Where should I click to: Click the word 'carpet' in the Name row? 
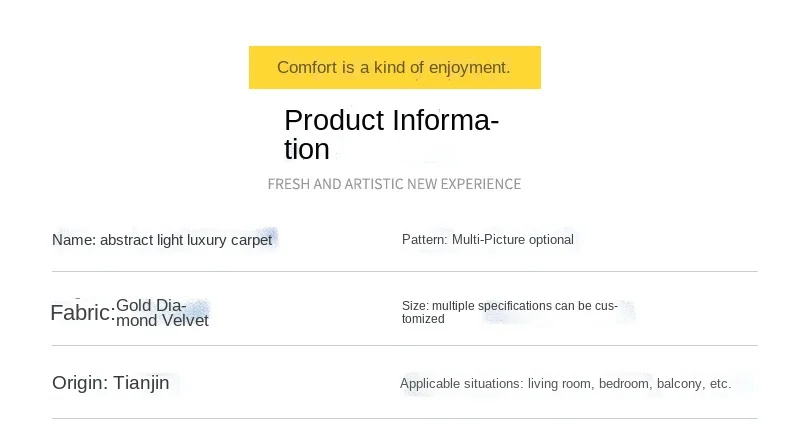[x=251, y=240]
